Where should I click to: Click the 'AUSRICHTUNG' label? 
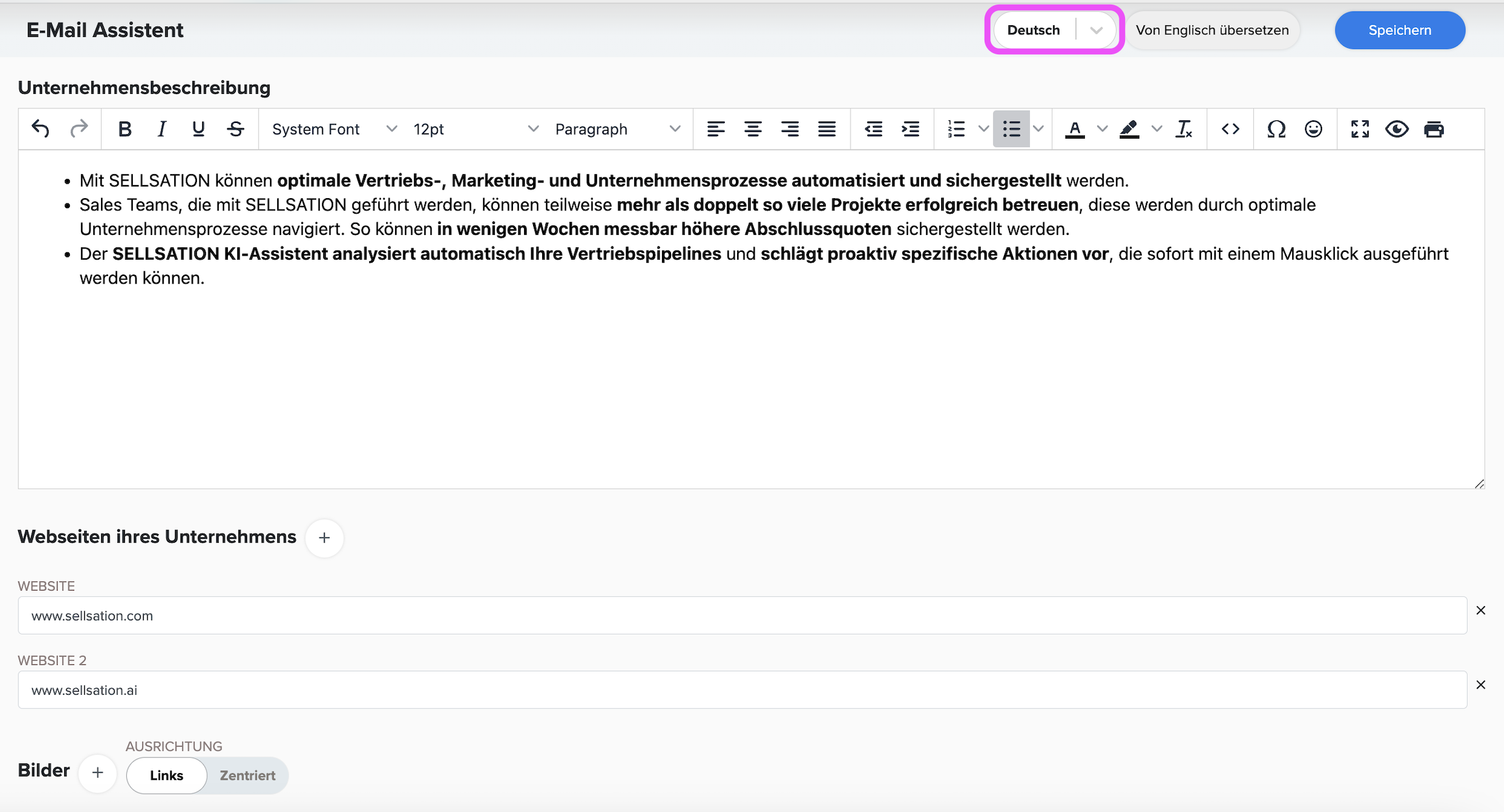point(174,746)
